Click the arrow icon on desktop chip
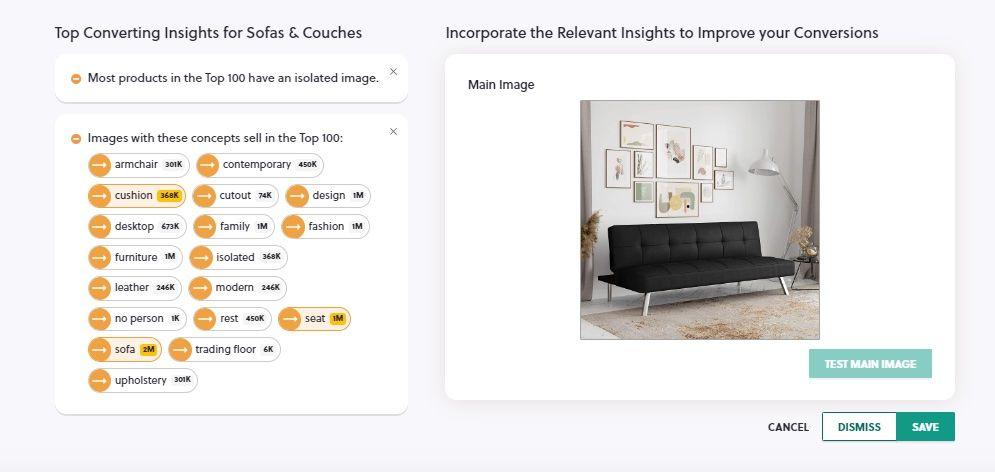 [x=99, y=226]
